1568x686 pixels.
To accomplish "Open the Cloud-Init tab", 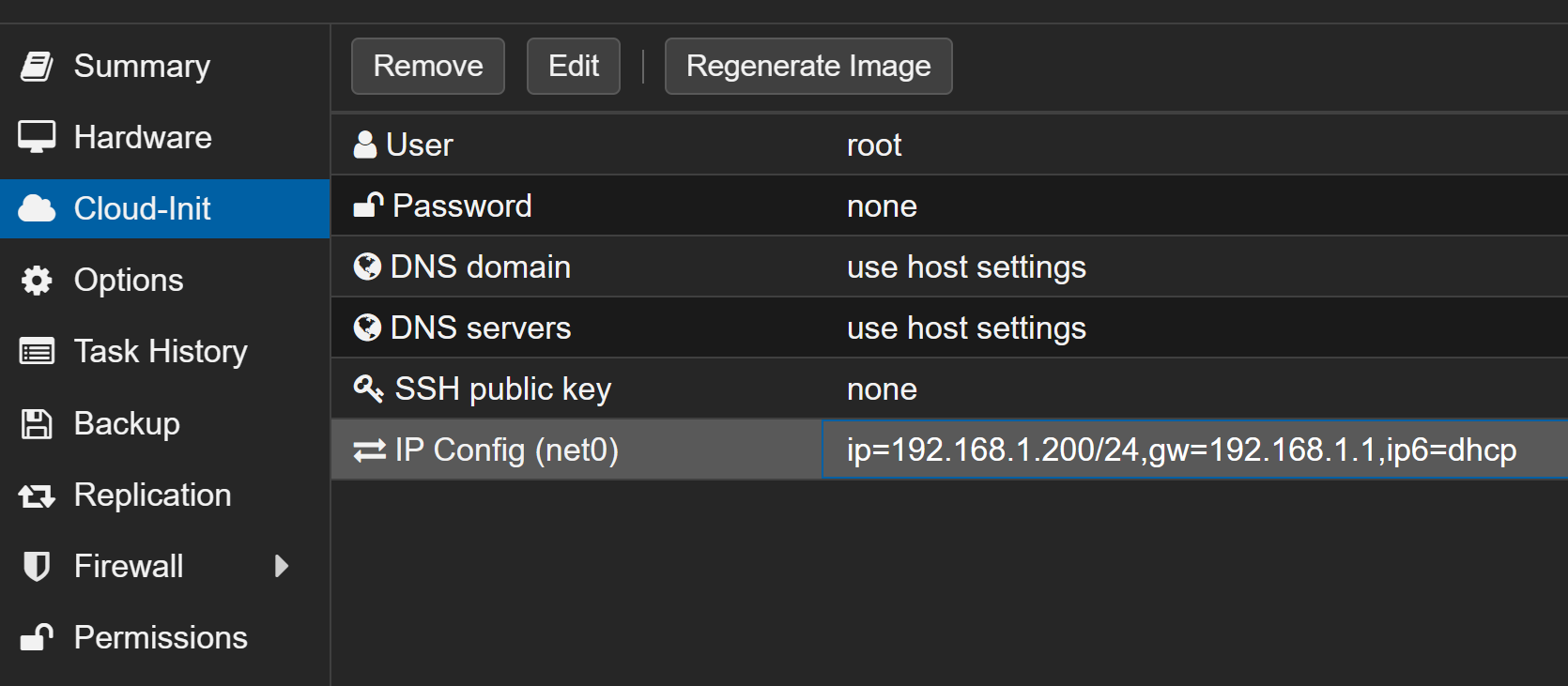I will [x=142, y=208].
